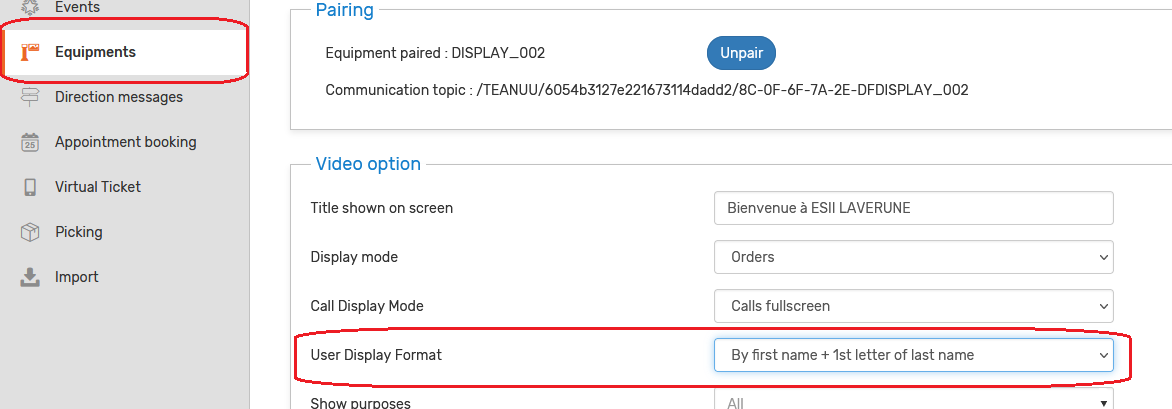Click the Import download icon

point(30,277)
